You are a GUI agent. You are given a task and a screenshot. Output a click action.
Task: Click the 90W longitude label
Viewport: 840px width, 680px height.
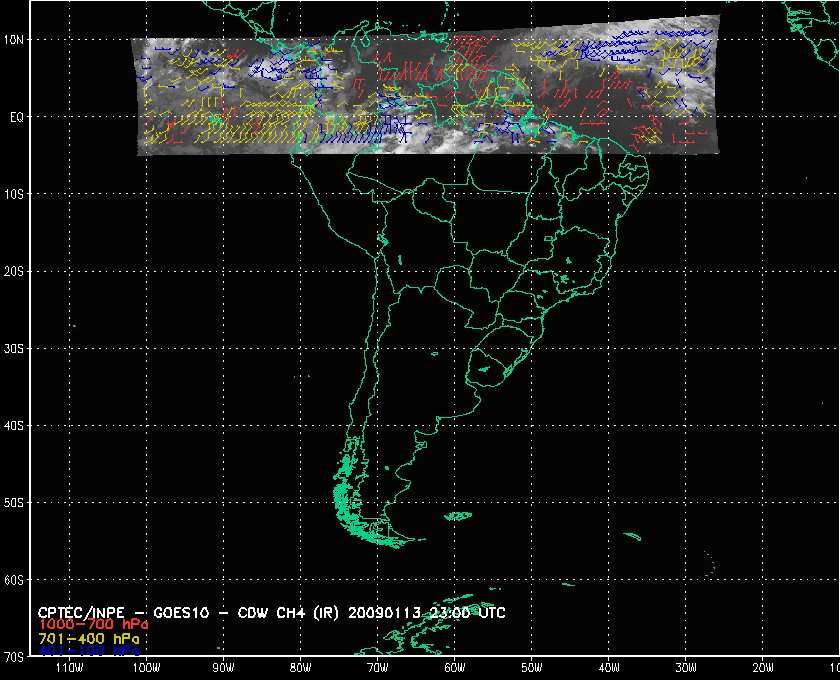pyautogui.click(x=223, y=668)
